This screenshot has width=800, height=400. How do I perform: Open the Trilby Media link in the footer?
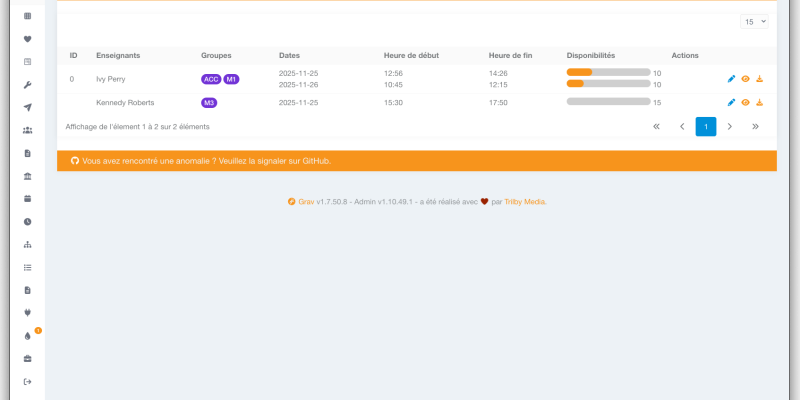(524, 202)
